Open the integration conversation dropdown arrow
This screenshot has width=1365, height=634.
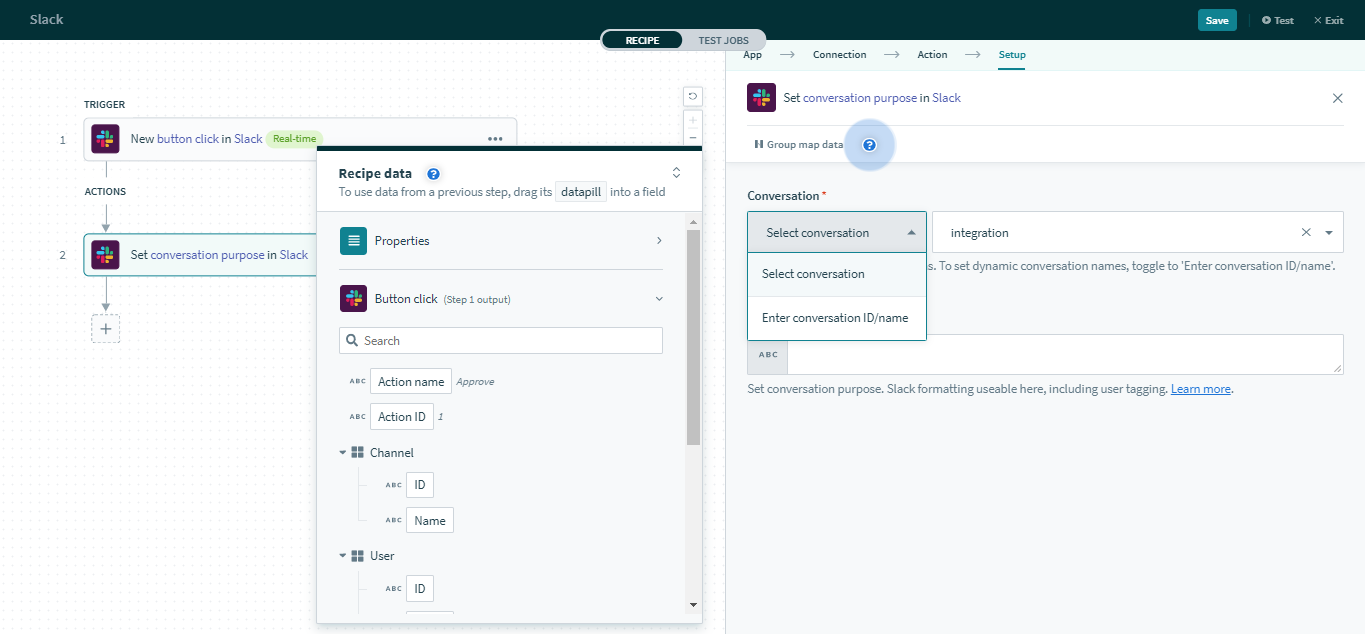point(1329,233)
